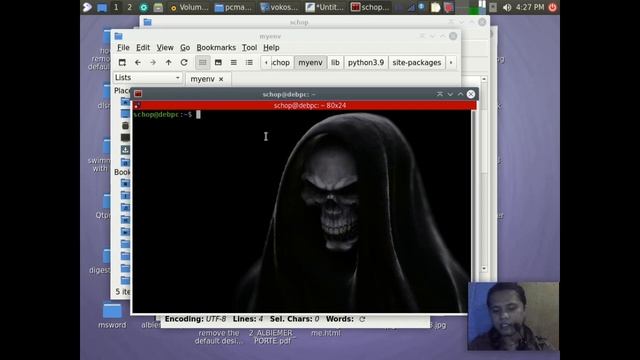
Task: Click the site-packages path bar button
Action: (417, 62)
